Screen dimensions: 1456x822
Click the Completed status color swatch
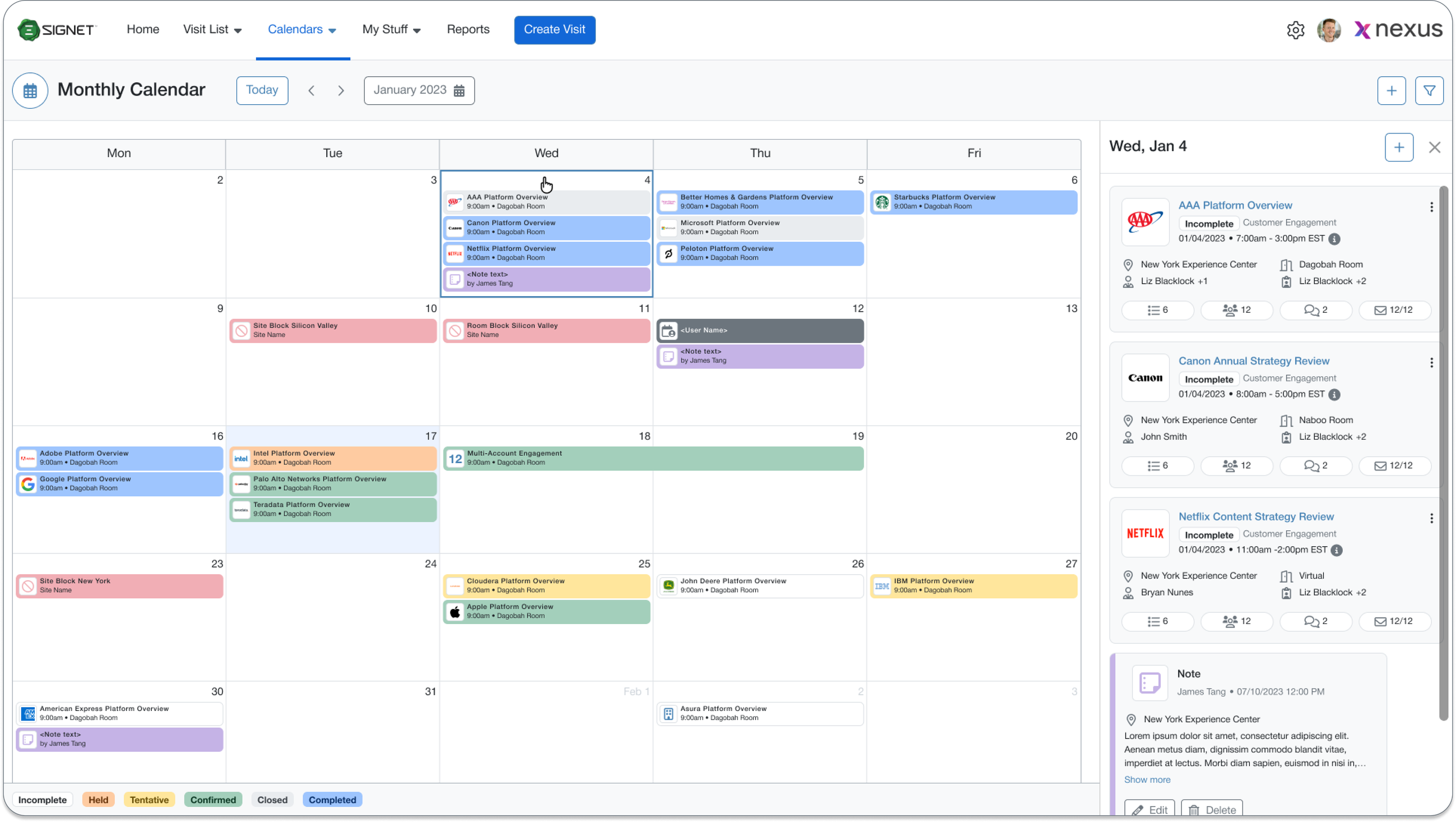click(332, 800)
